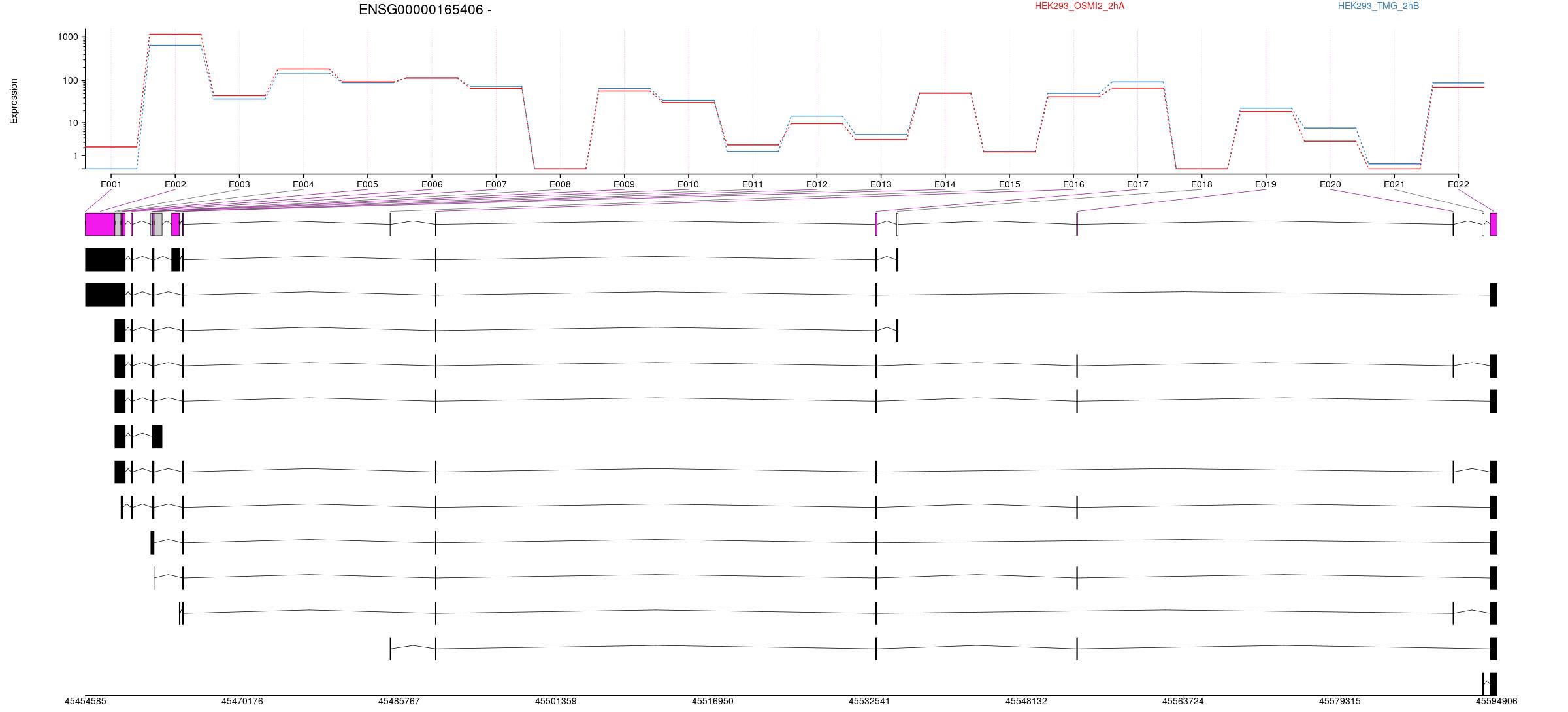Select the HEK293_TMG_2hB legend label
Viewport: 1568px width, 712px height.
(1378, 6)
